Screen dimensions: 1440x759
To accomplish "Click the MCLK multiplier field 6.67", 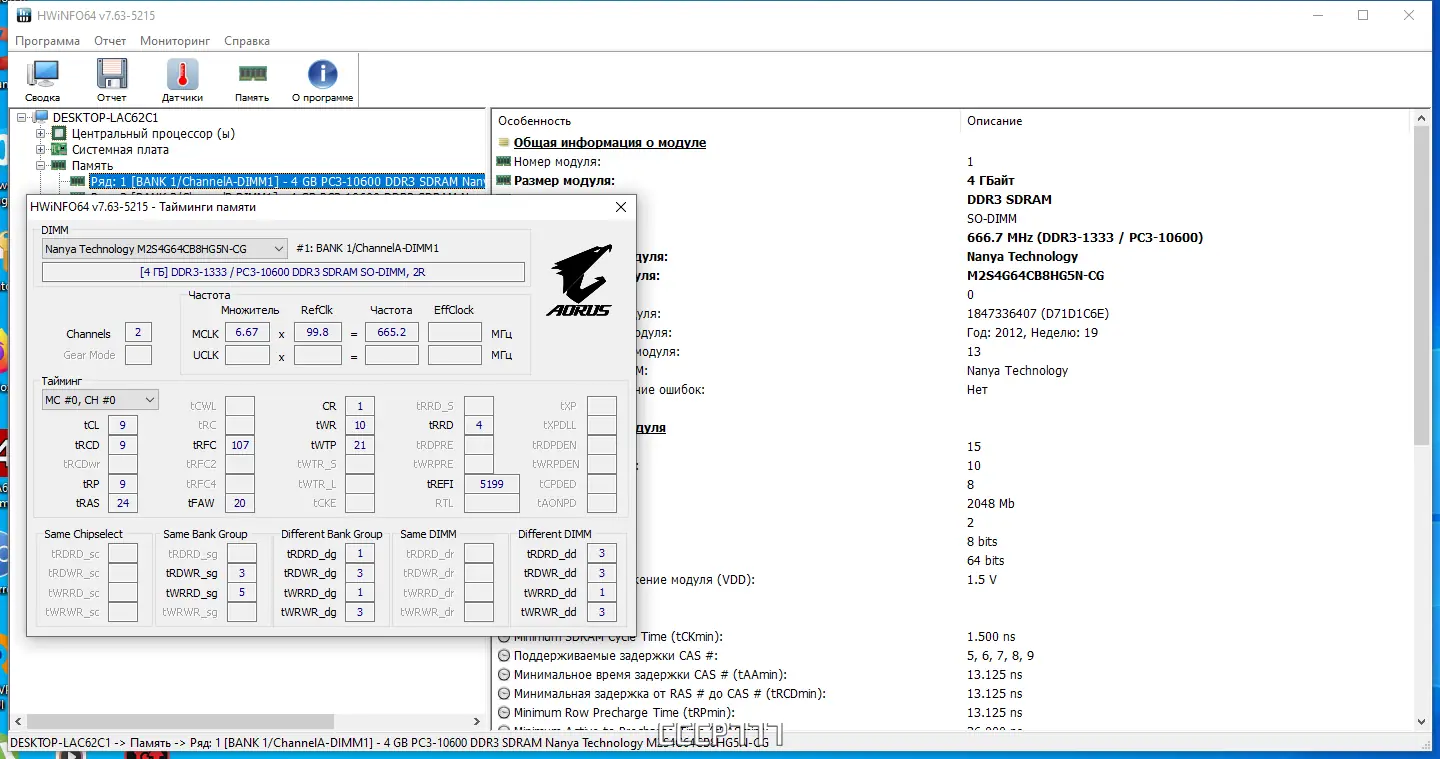I will [247, 333].
